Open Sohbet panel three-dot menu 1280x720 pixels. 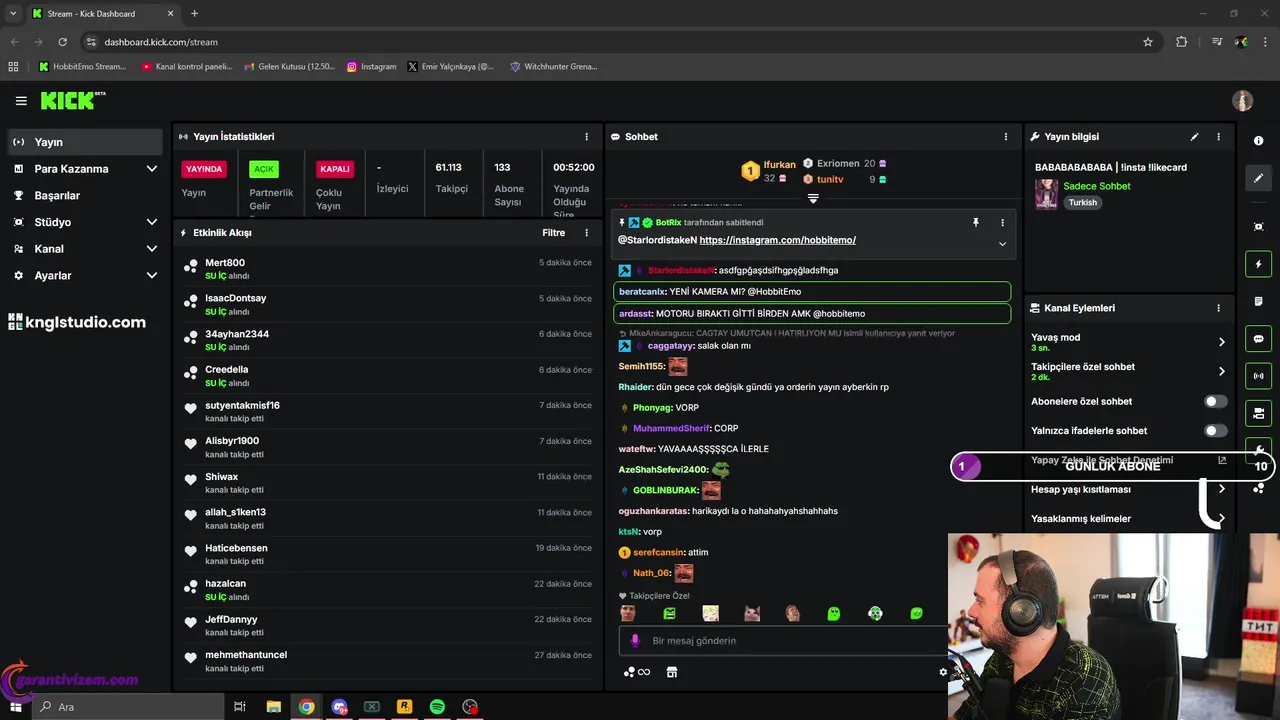tap(1006, 137)
